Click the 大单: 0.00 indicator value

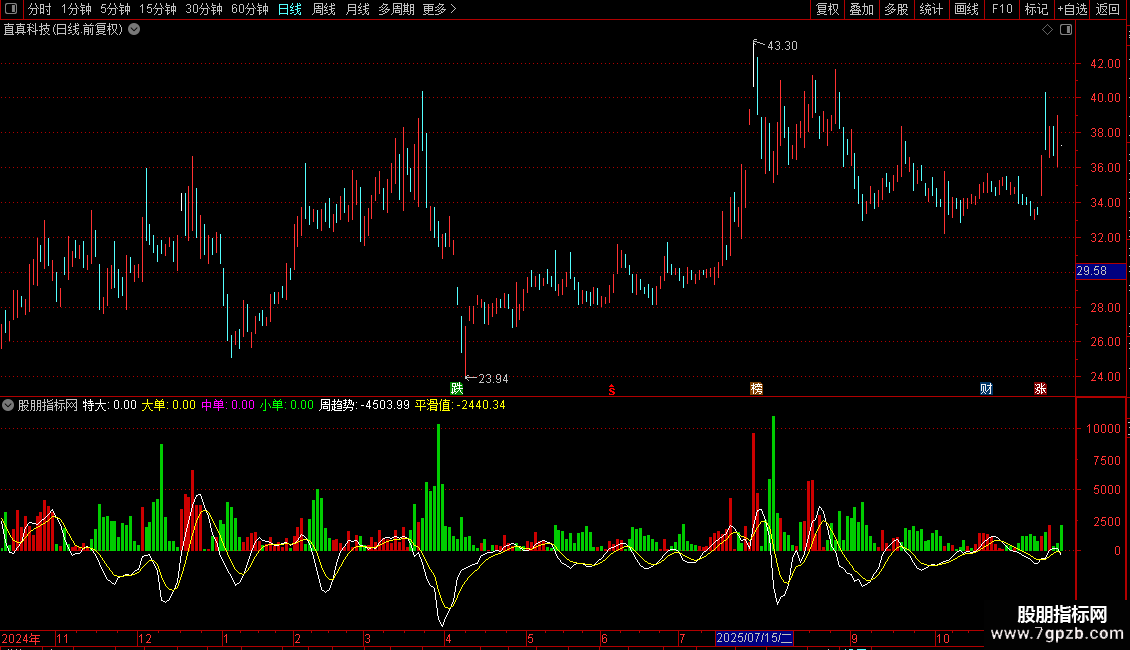168,405
